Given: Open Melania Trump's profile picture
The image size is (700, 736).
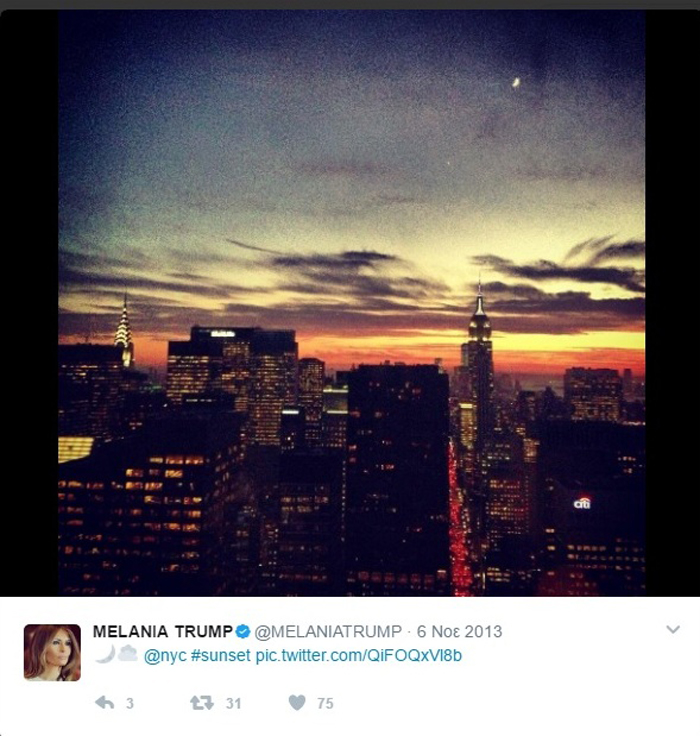Looking at the screenshot, I should click(x=52, y=652).
